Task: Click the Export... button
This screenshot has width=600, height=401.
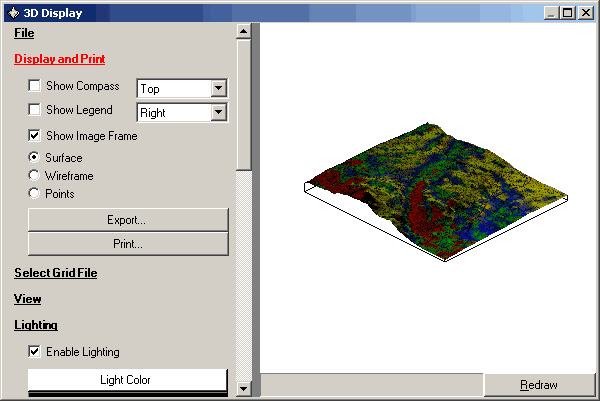Action: [128, 220]
